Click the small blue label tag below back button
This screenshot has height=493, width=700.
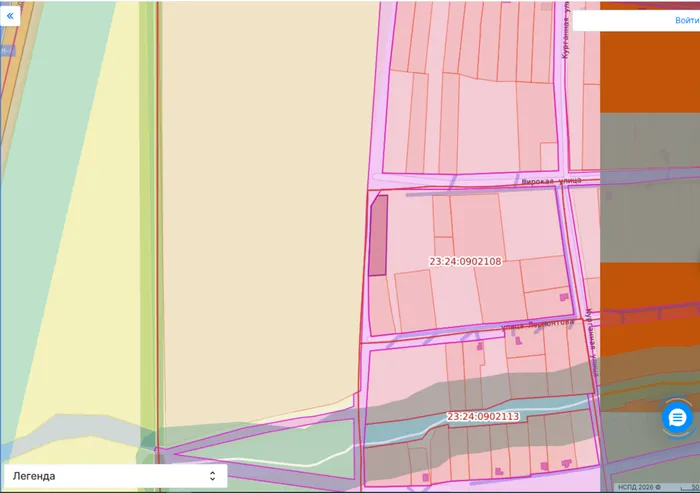pos(7,50)
